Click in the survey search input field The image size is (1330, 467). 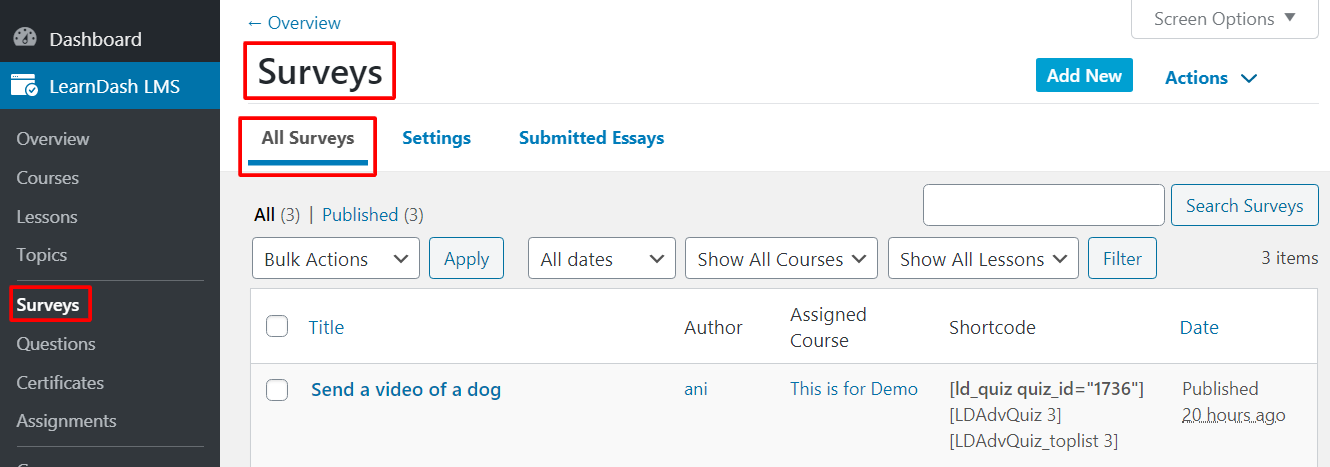coord(1043,205)
